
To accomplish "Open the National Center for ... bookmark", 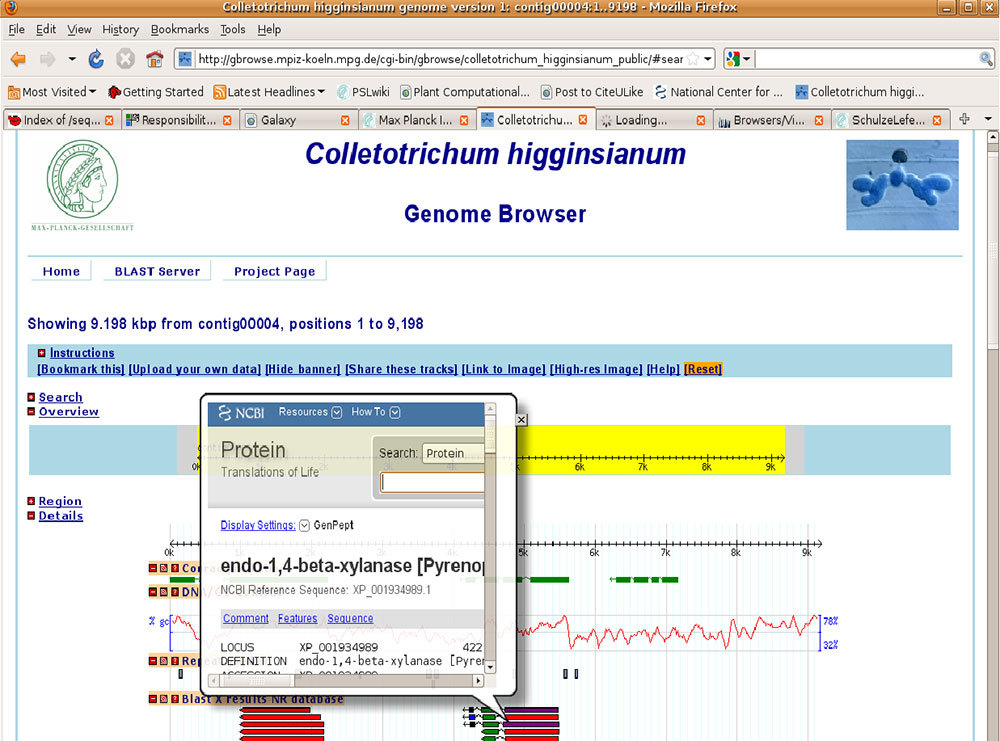I will (x=719, y=92).
